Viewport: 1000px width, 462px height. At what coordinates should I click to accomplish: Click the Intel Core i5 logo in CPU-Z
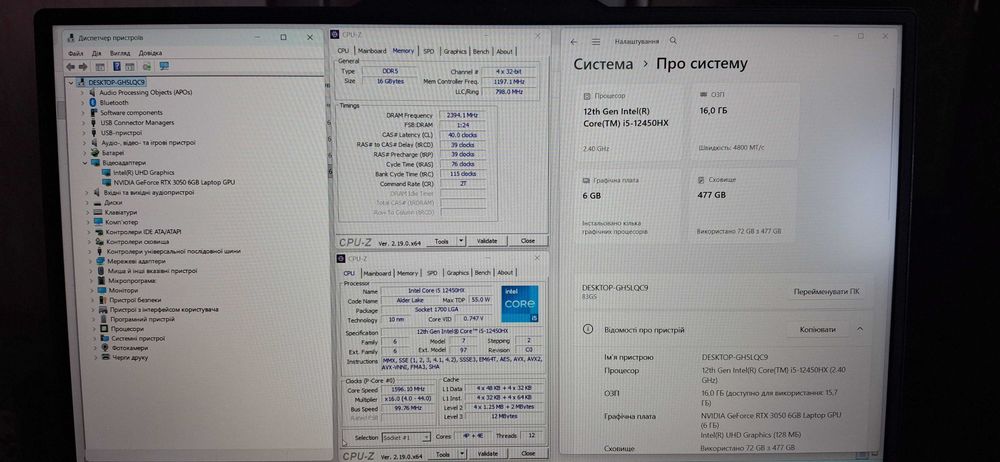[x=519, y=304]
